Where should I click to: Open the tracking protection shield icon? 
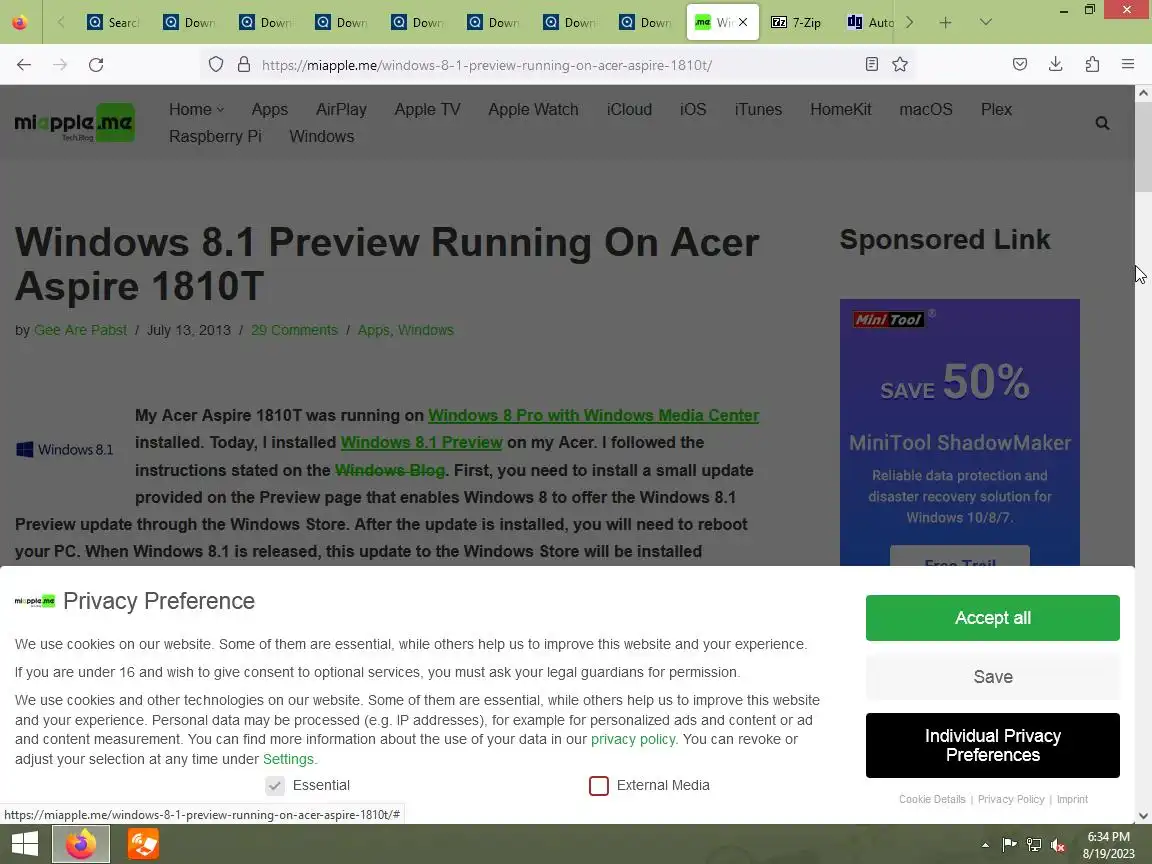[x=215, y=65]
